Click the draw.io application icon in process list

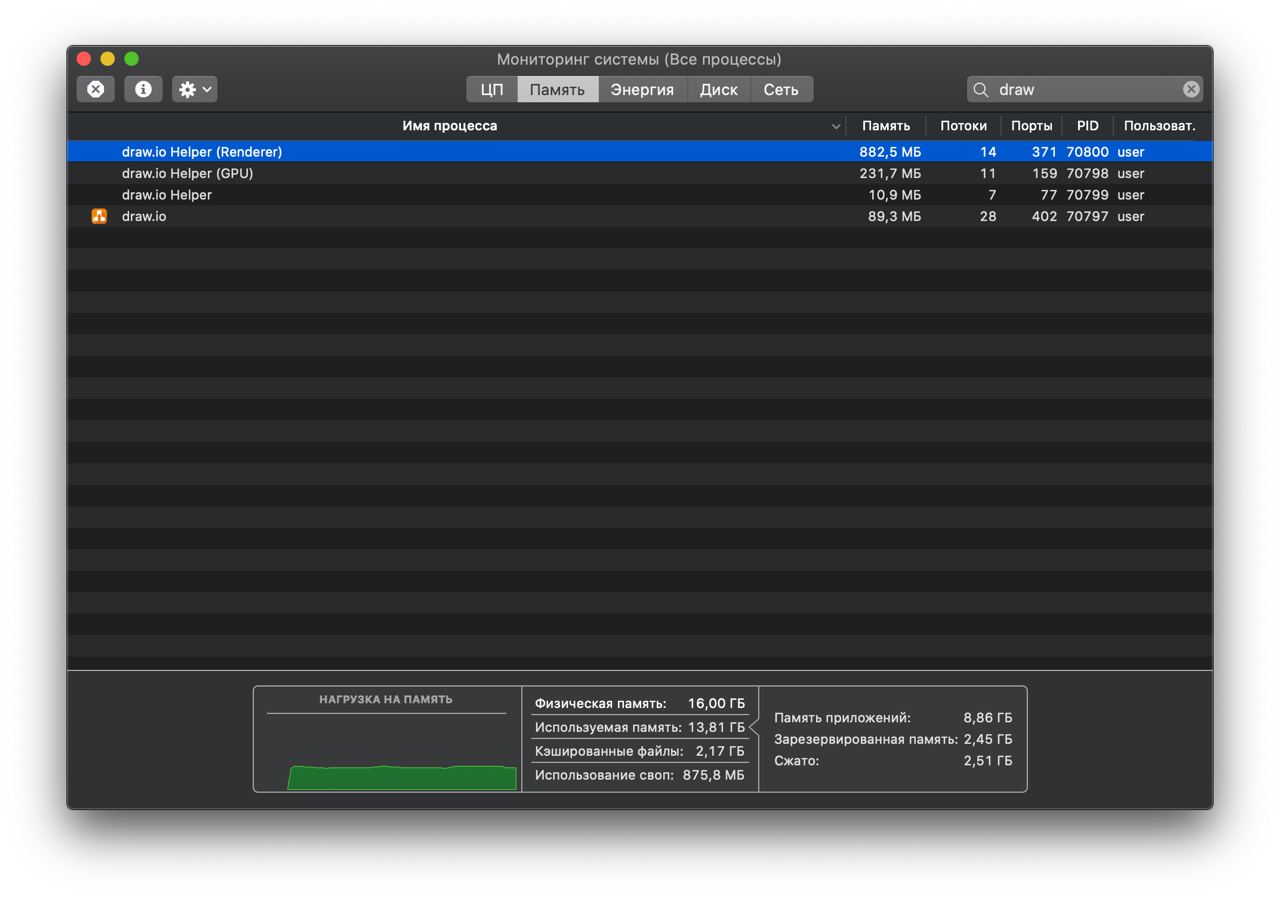[99, 216]
